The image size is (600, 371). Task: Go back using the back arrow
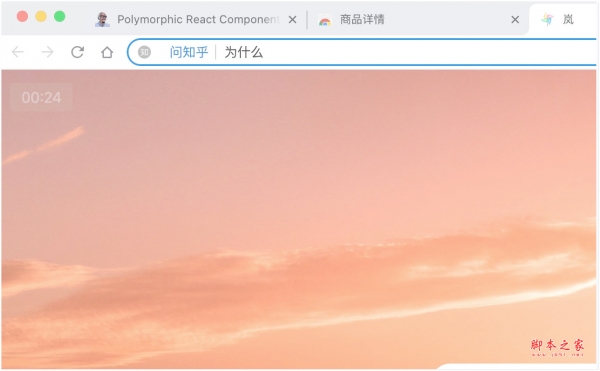(18, 52)
